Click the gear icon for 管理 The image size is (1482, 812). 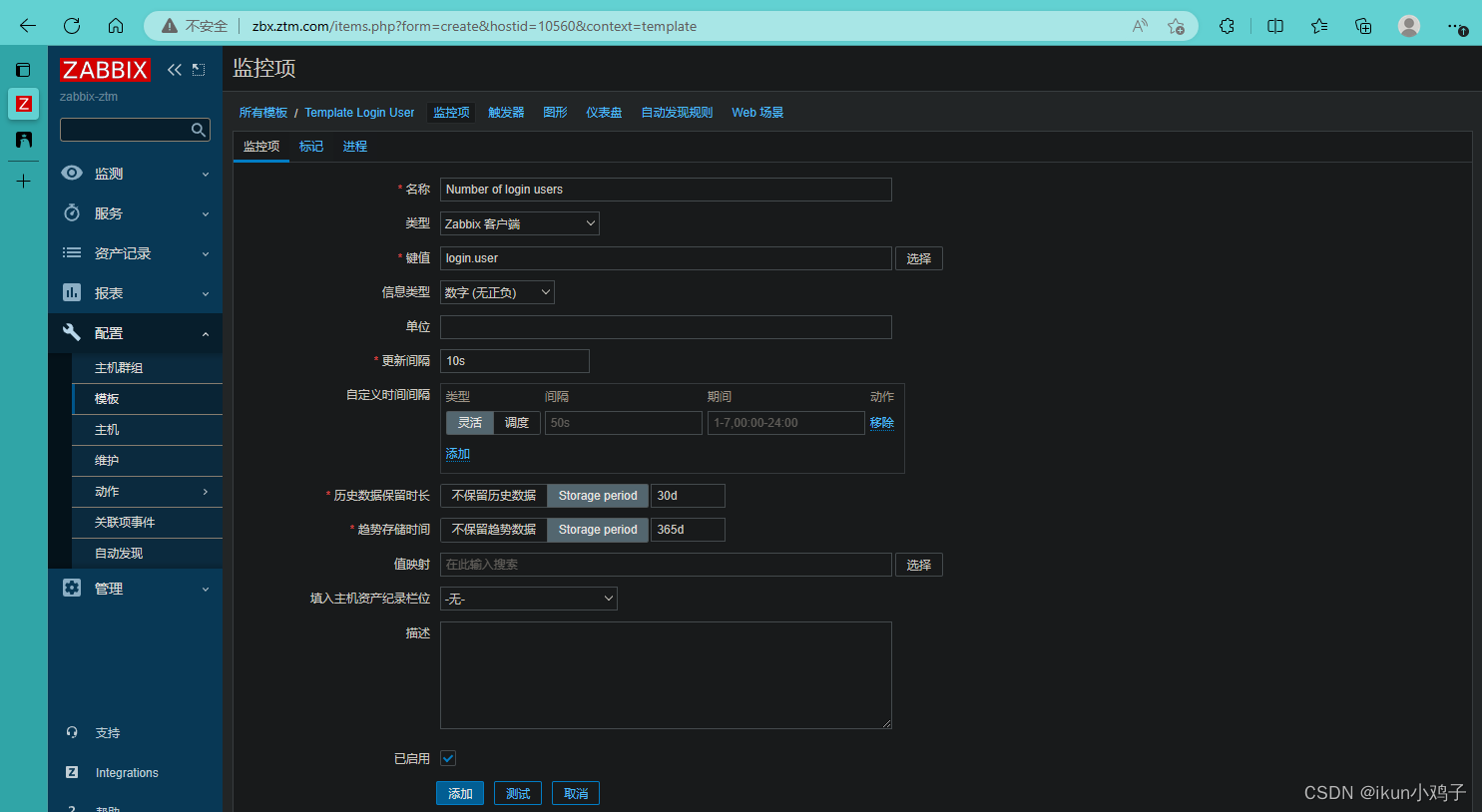pos(72,588)
